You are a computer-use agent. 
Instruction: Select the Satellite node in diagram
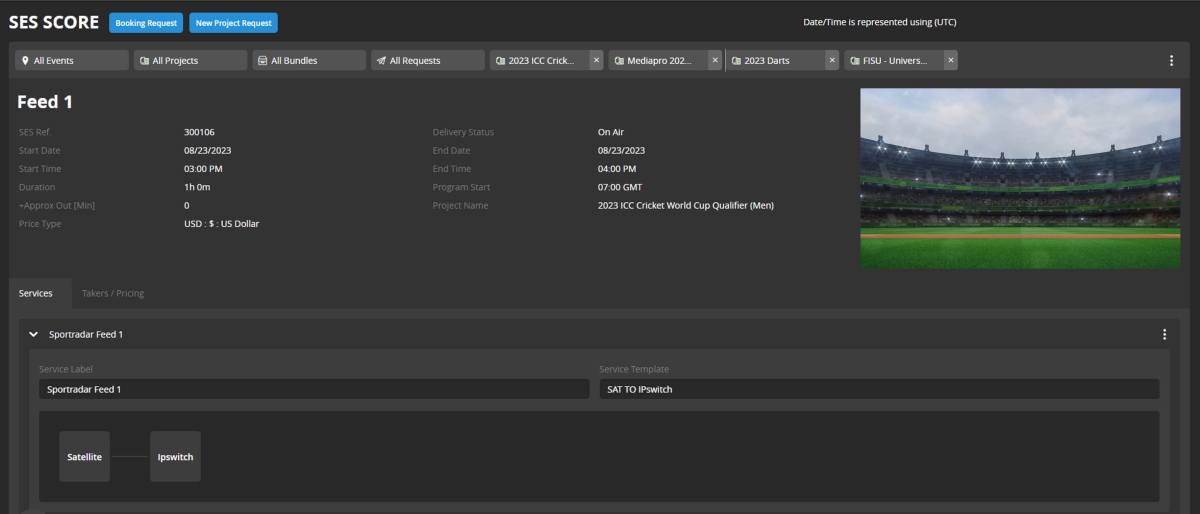(x=84, y=456)
